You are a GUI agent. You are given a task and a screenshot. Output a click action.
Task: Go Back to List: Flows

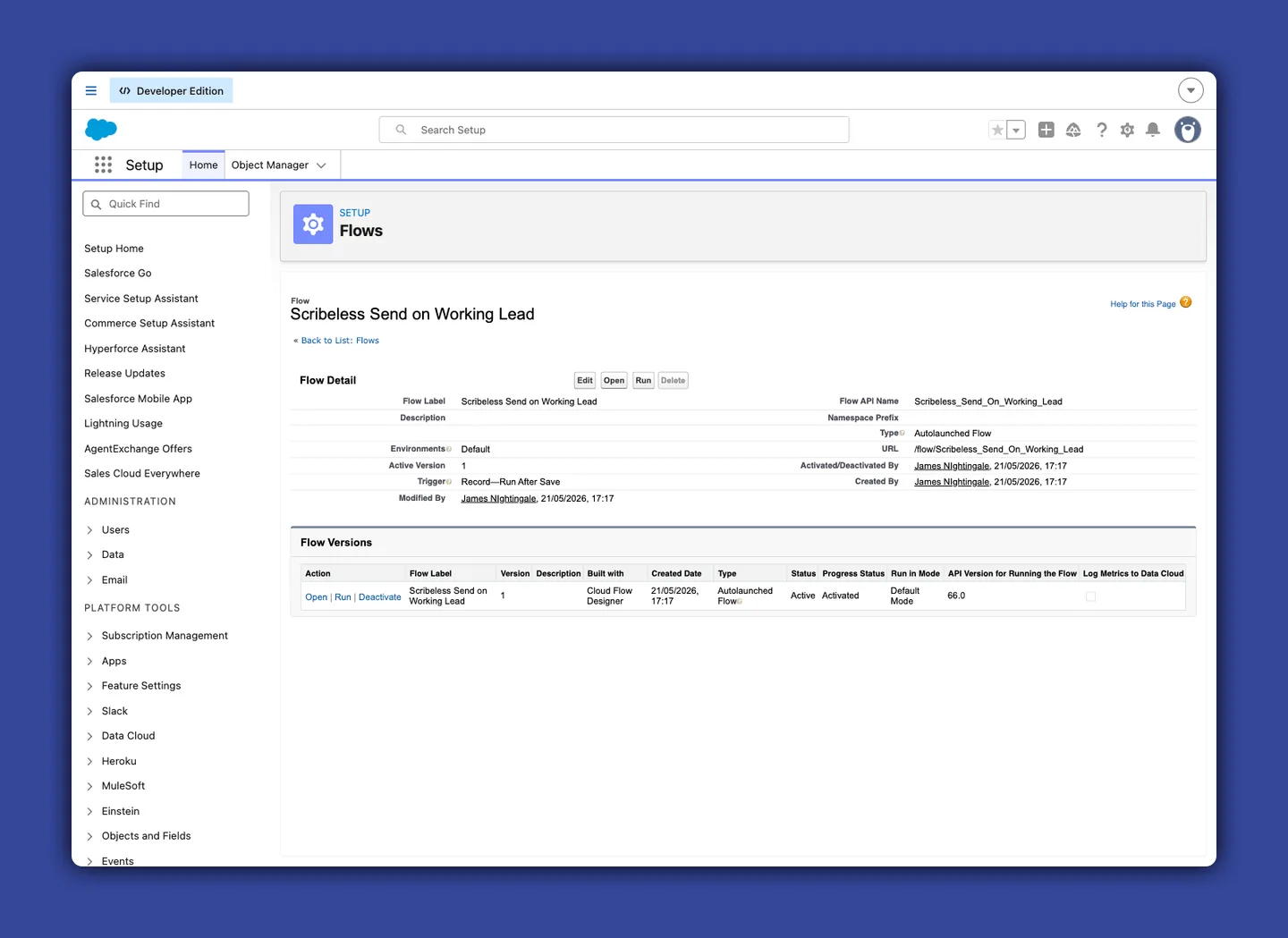340,341
